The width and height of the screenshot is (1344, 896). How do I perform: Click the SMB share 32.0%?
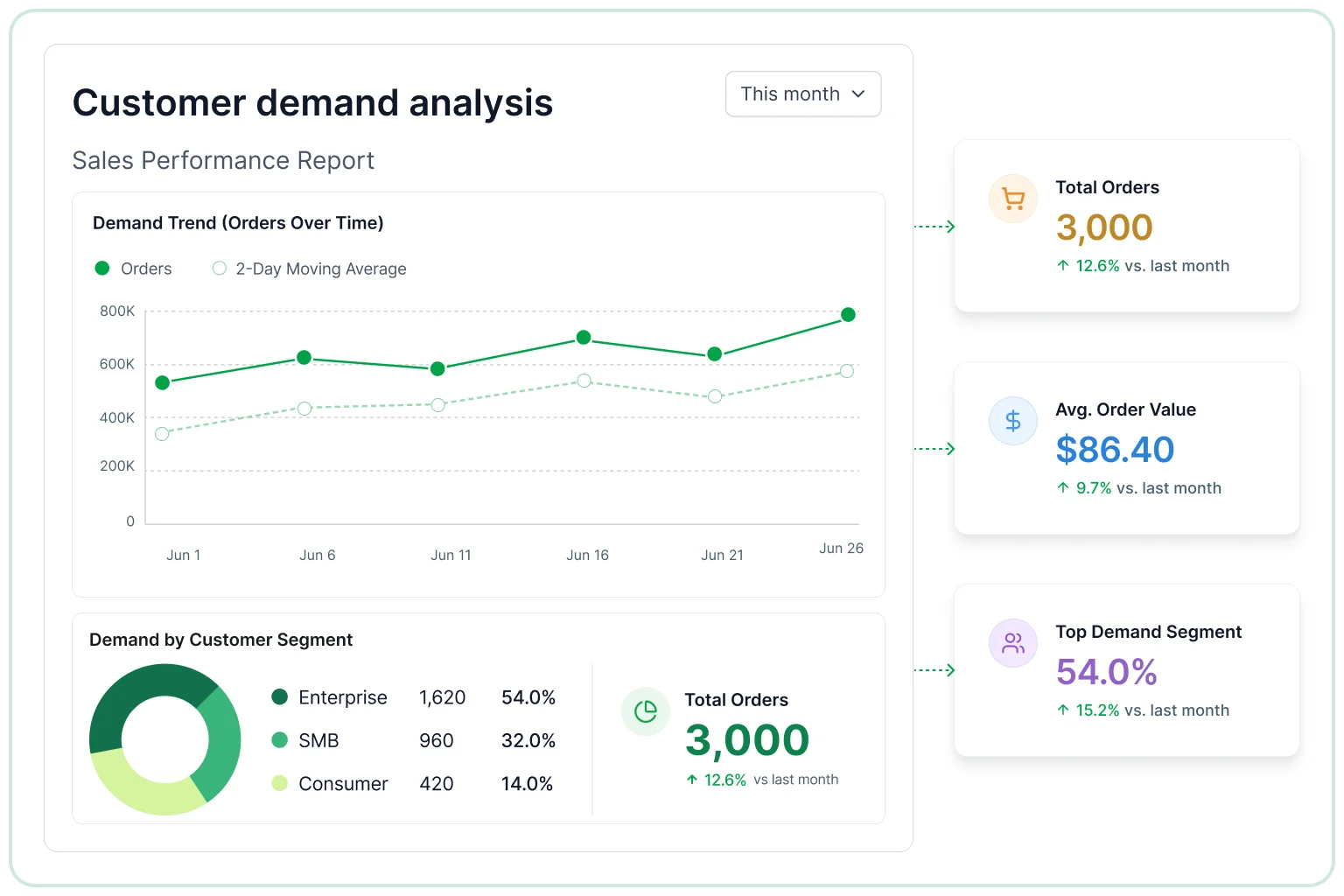(x=528, y=740)
